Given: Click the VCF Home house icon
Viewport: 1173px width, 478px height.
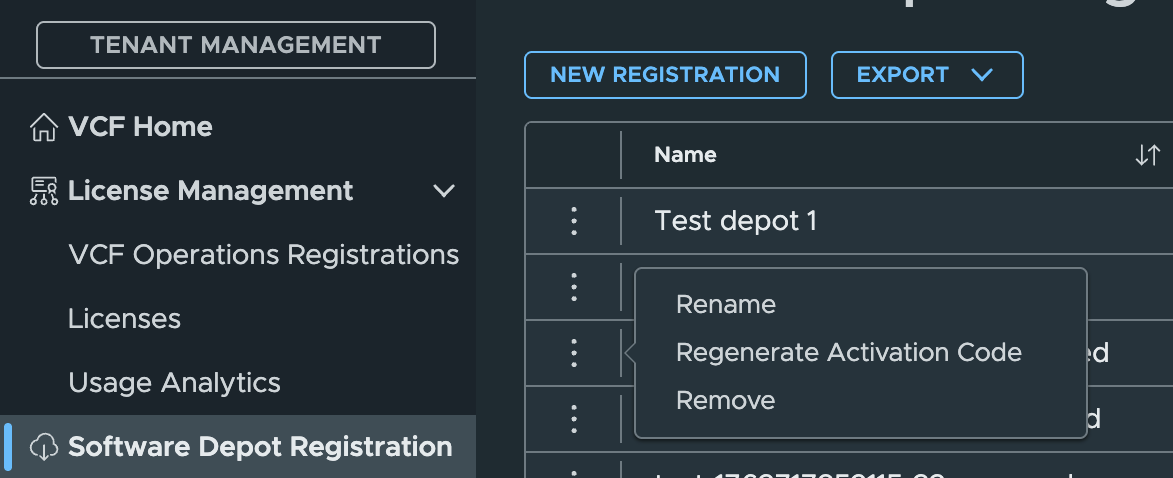Looking at the screenshot, I should coord(43,127).
